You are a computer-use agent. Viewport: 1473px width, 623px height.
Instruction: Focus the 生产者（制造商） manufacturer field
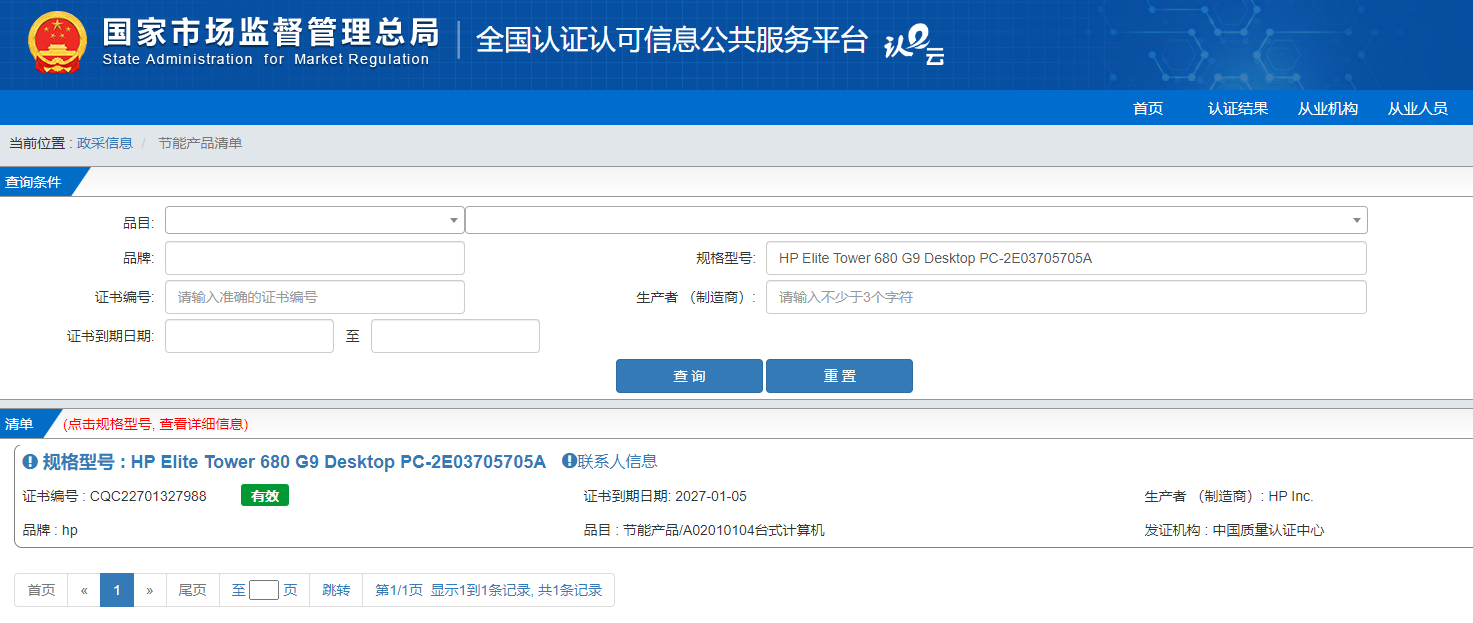(x=1066, y=297)
